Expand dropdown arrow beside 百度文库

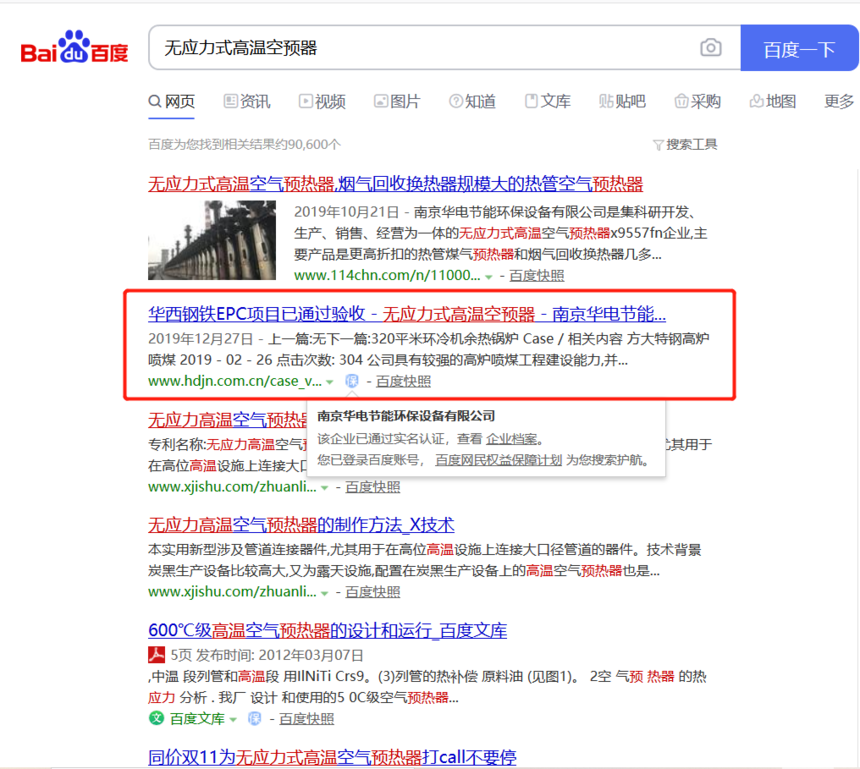(233, 720)
